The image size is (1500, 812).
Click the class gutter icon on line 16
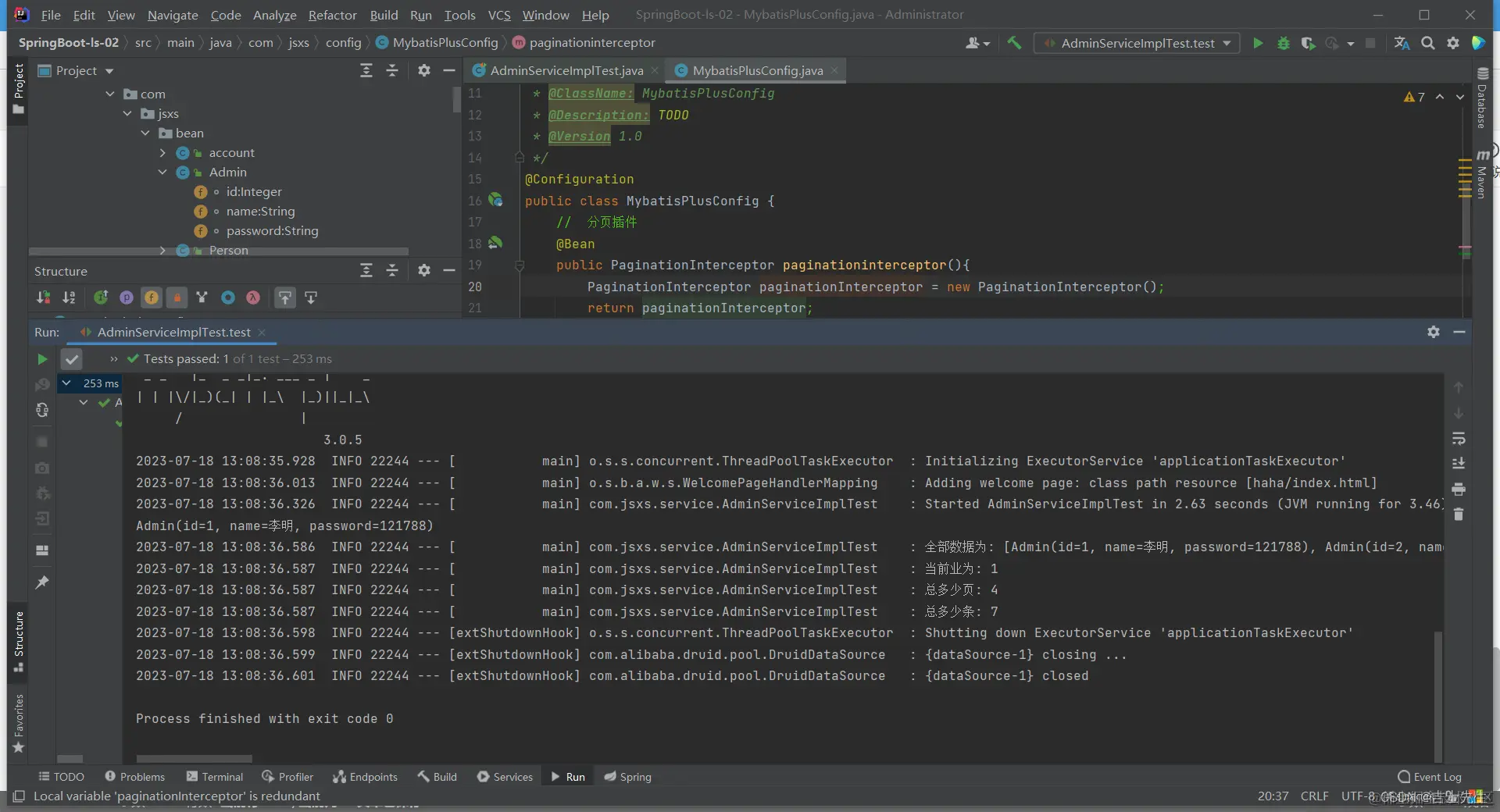[x=495, y=200]
